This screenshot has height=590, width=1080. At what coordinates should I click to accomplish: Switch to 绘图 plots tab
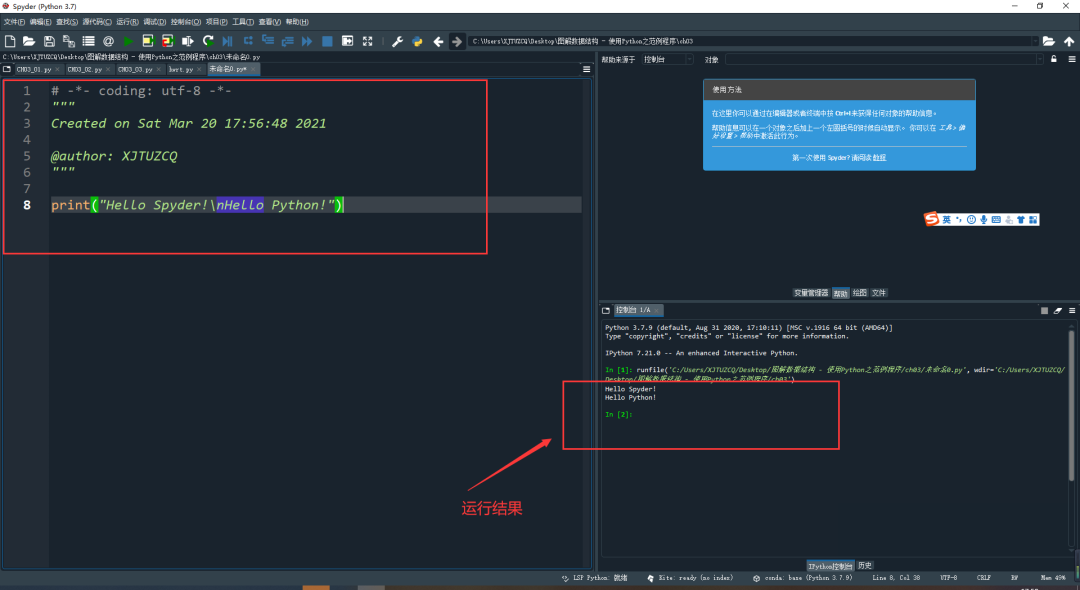tap(860, 293)
